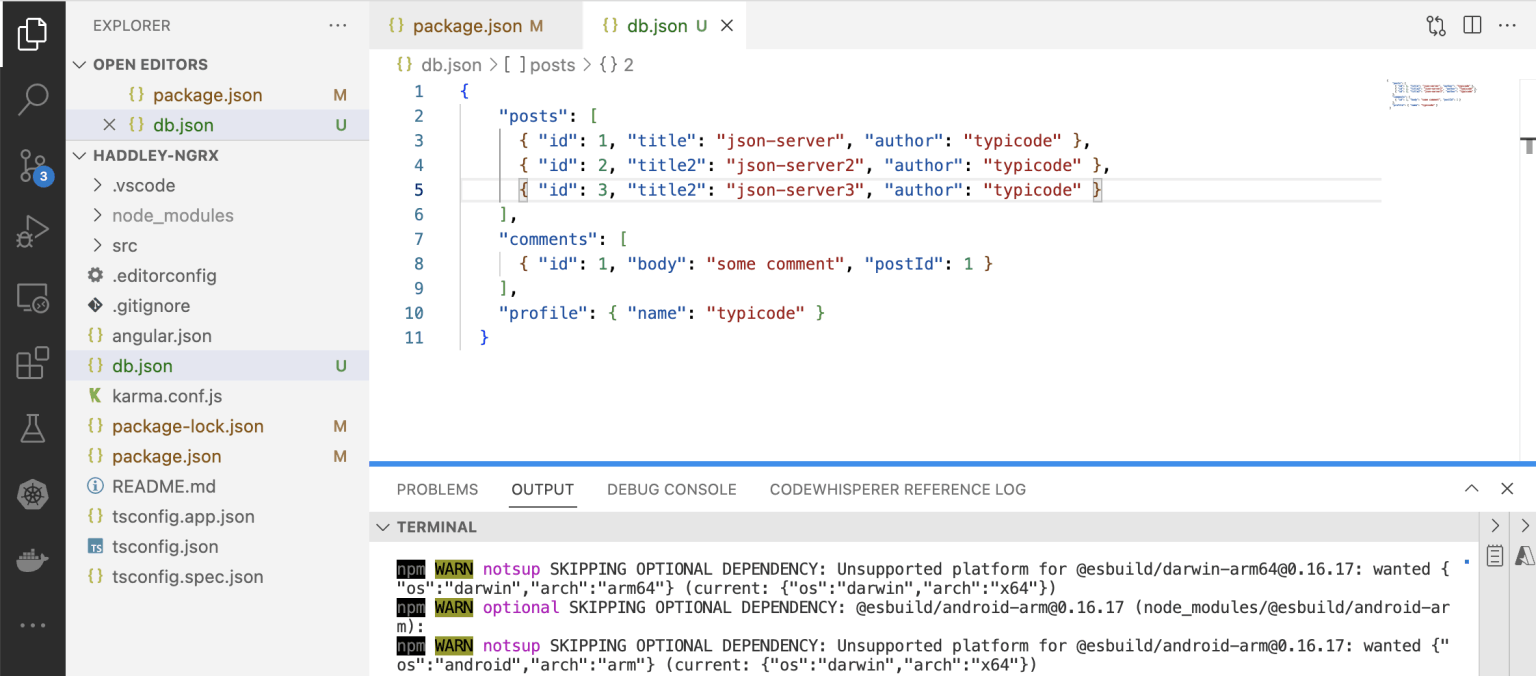The width and height of the screenshot is (1536, 676).
Task: Click the split editor right icon
Action: pos(1472,26)
